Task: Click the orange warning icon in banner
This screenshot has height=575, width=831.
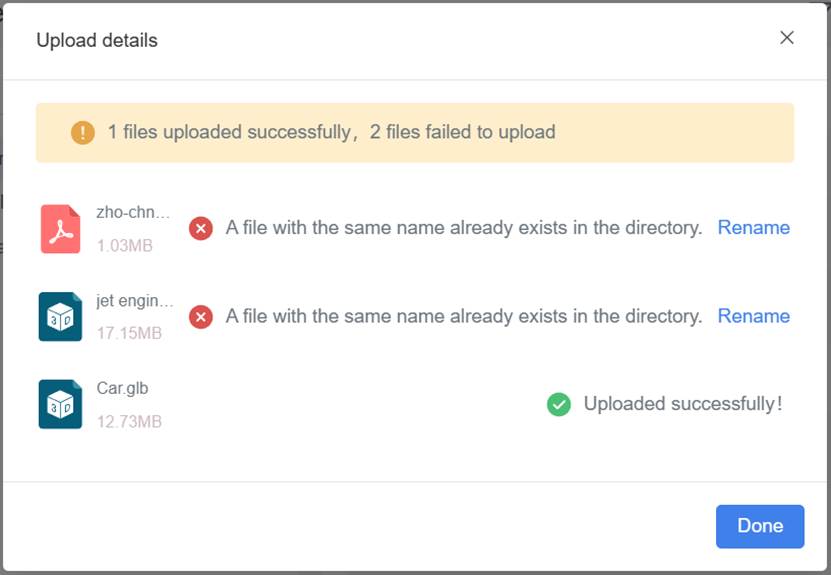Action: [x=83, y=132]
